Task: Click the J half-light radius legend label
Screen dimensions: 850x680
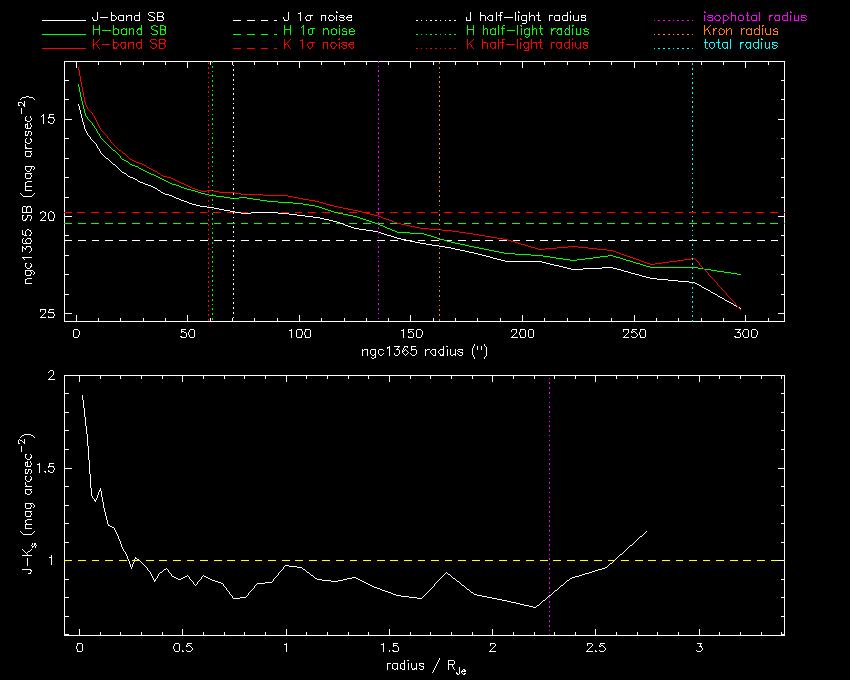Action: point(527,18)
